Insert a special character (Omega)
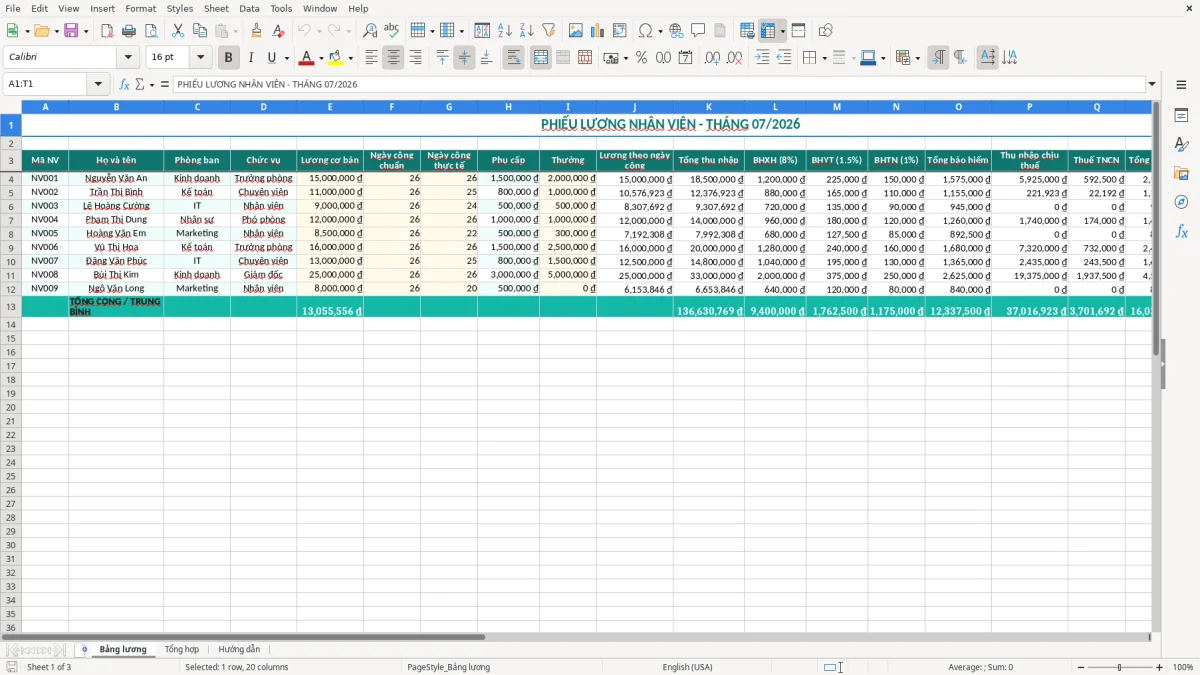The image size is (1200, 675). click(645, 31)
